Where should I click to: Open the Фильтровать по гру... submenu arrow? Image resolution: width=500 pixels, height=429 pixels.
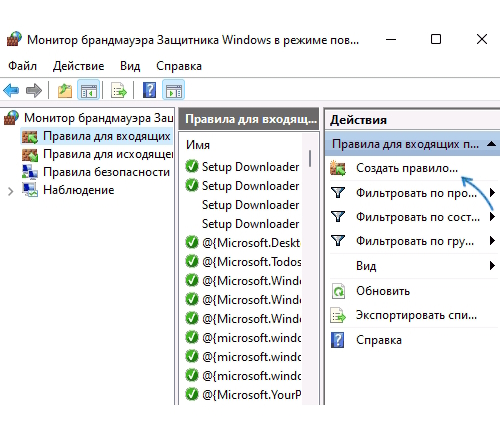(492, 241)
